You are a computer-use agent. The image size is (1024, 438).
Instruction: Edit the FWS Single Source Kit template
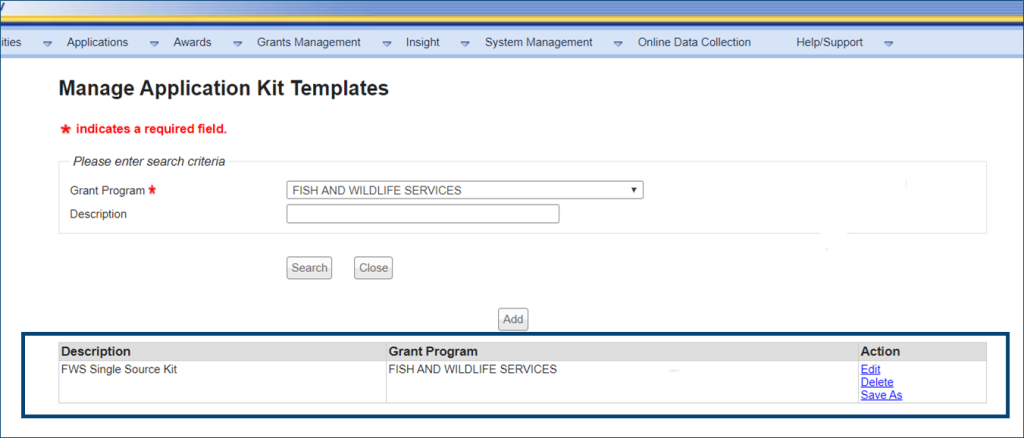(870, 369)
